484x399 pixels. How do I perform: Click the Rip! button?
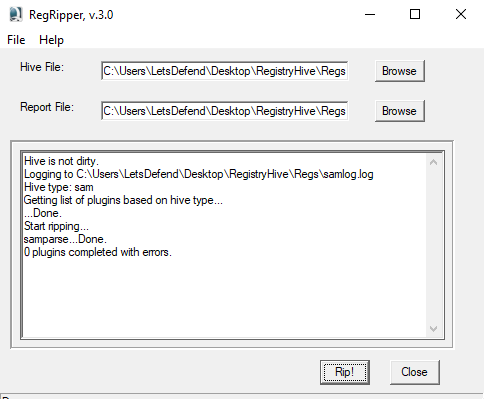(x=345, y=372)
